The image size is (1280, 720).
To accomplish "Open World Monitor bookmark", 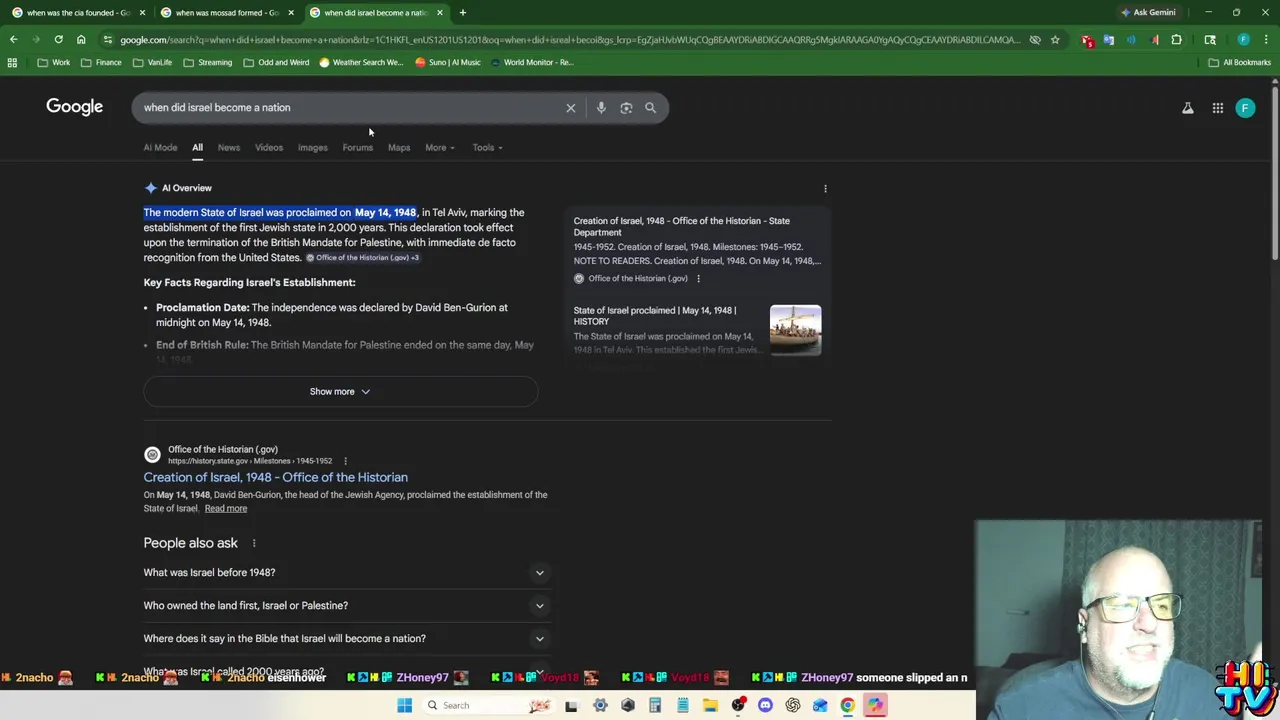I will pyautogui.click(x=532, y=62).
